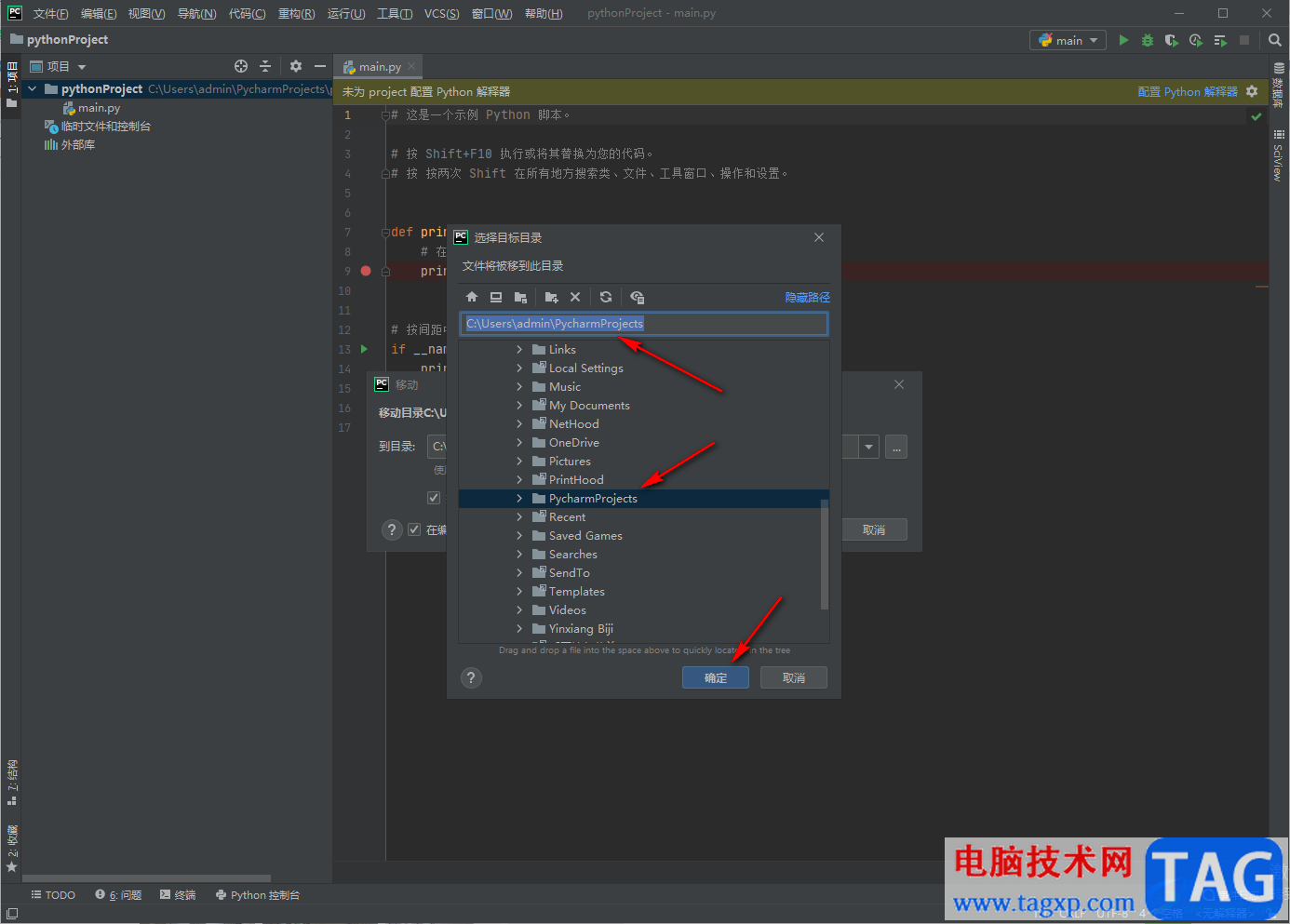This screenshot has height=924, width=1290.
Task: Click the search everywhere magnifier icon
Action: click(x=1275, y=40)
